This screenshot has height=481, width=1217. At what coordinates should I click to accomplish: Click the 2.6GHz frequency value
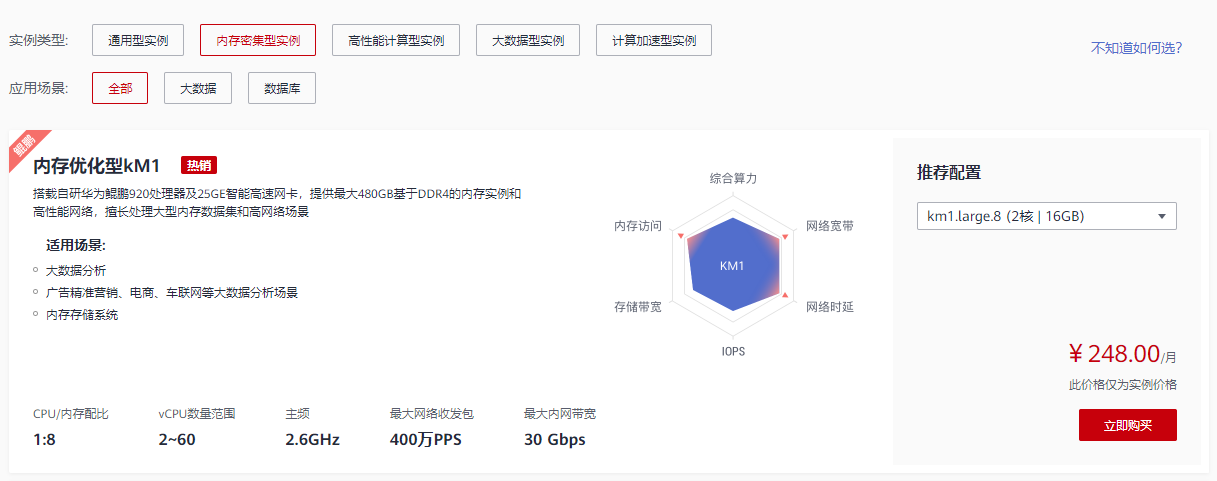coord(313,440)
